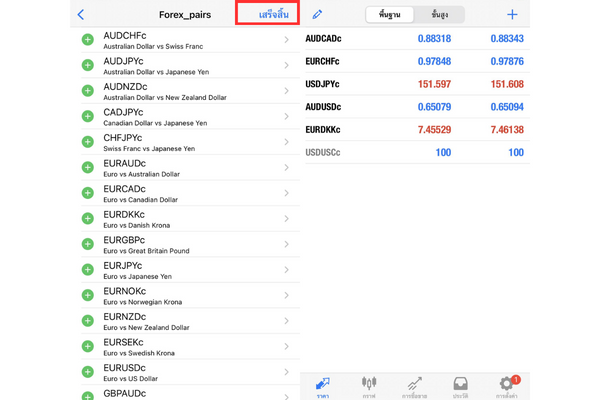Open the Quotes tab icon in bottom bar
The image size is (600, 400).
323,386
